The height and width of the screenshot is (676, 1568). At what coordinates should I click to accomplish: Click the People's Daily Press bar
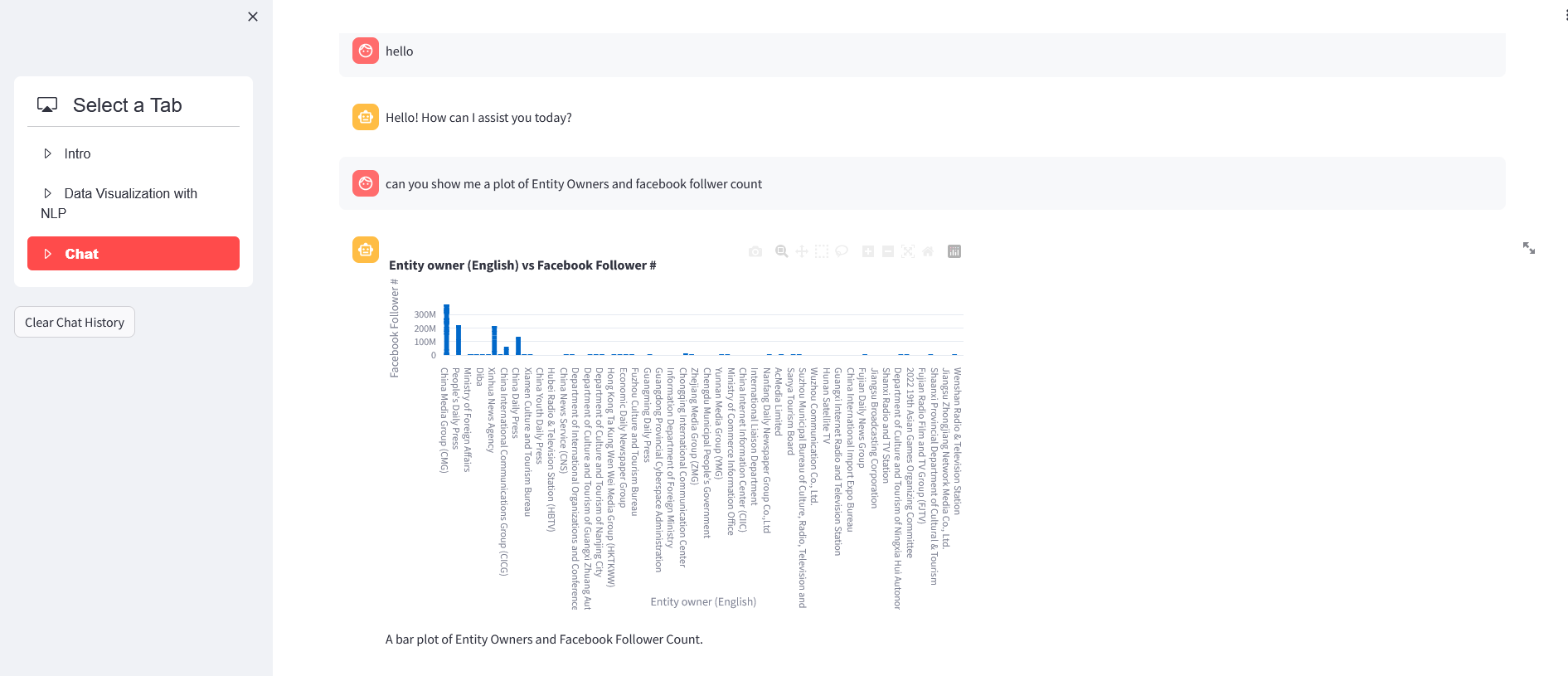pyautogui.click(x=459, y=340)
